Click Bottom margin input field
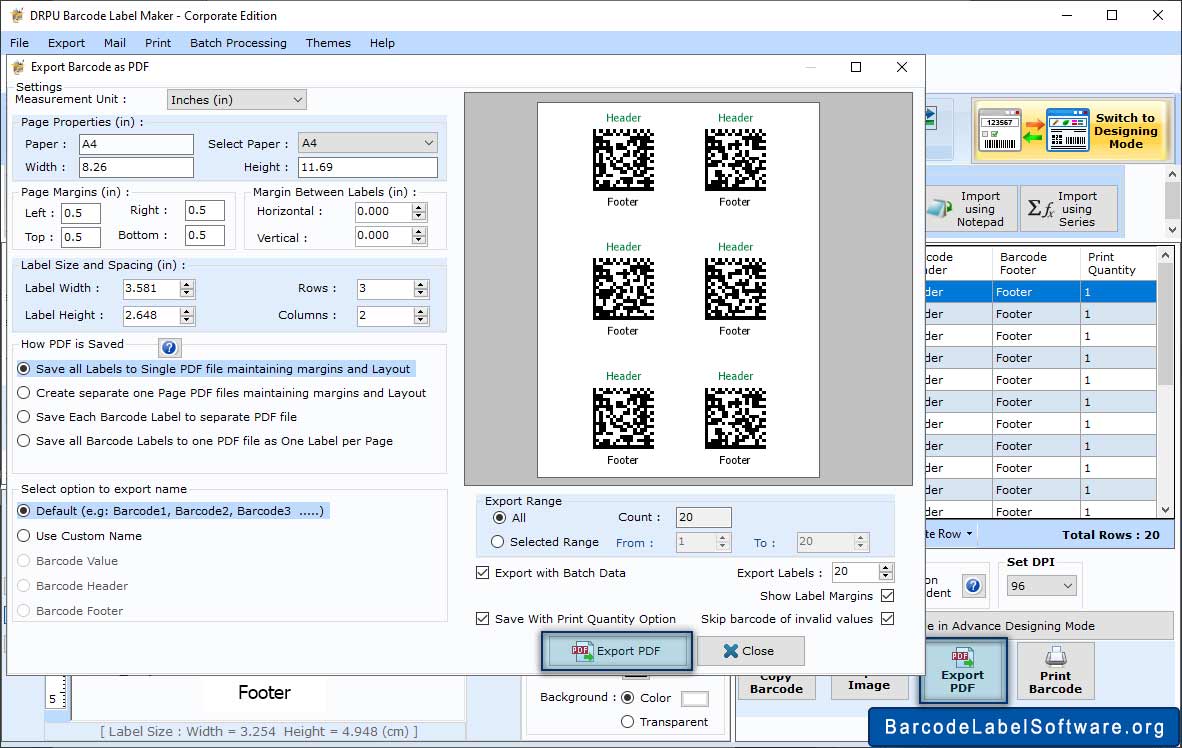The image size is (1182, 748). point(204,235)
